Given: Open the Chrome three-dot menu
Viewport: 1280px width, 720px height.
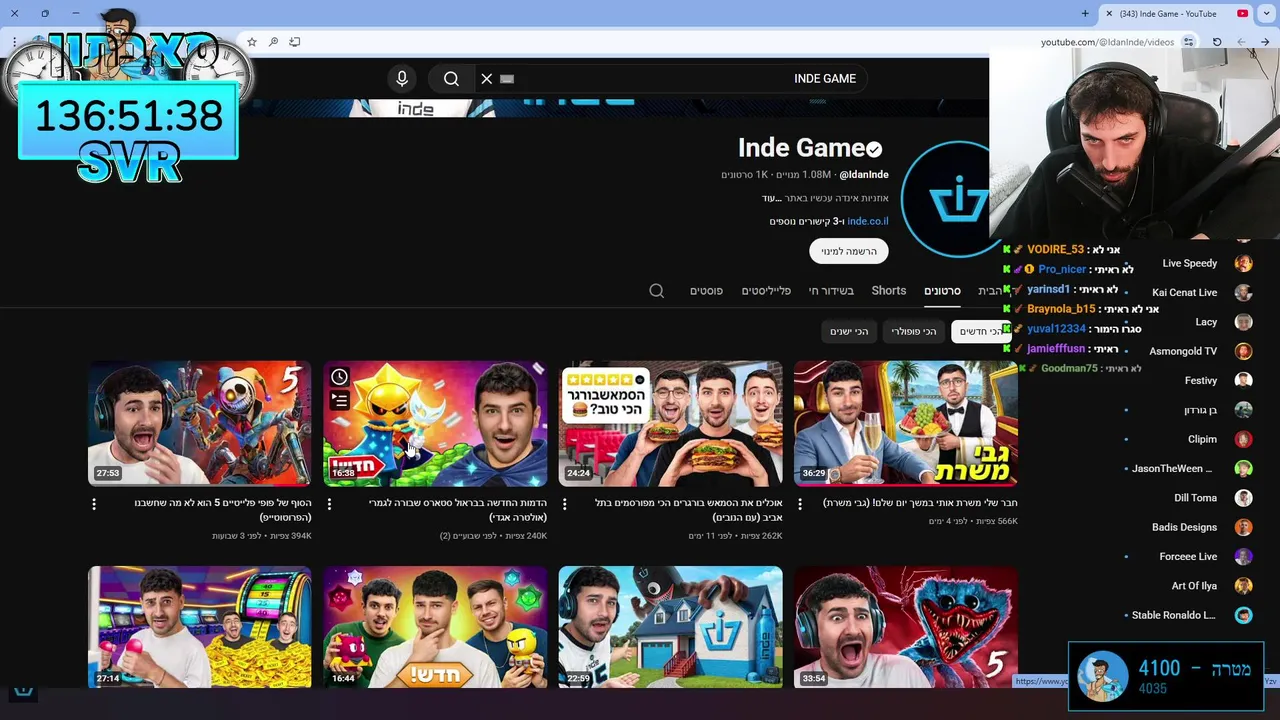Looking at the screenshot, I should click(14, 42).
